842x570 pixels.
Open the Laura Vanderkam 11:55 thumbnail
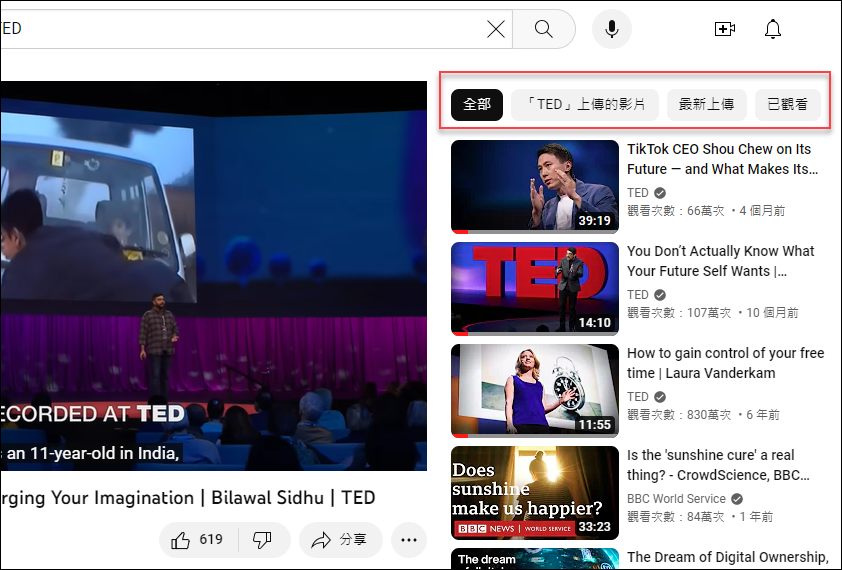535,391
